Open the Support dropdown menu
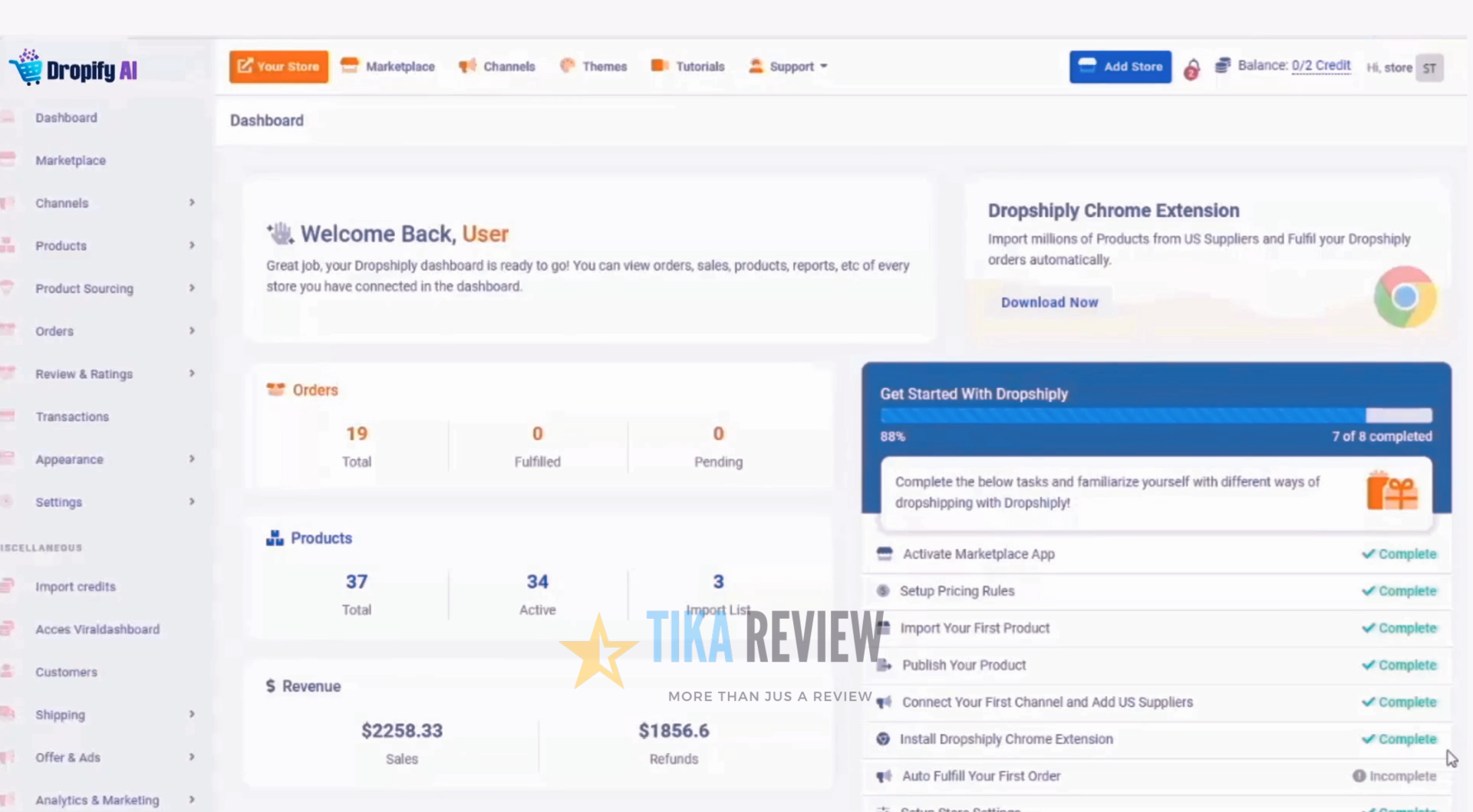 (789, 66)
